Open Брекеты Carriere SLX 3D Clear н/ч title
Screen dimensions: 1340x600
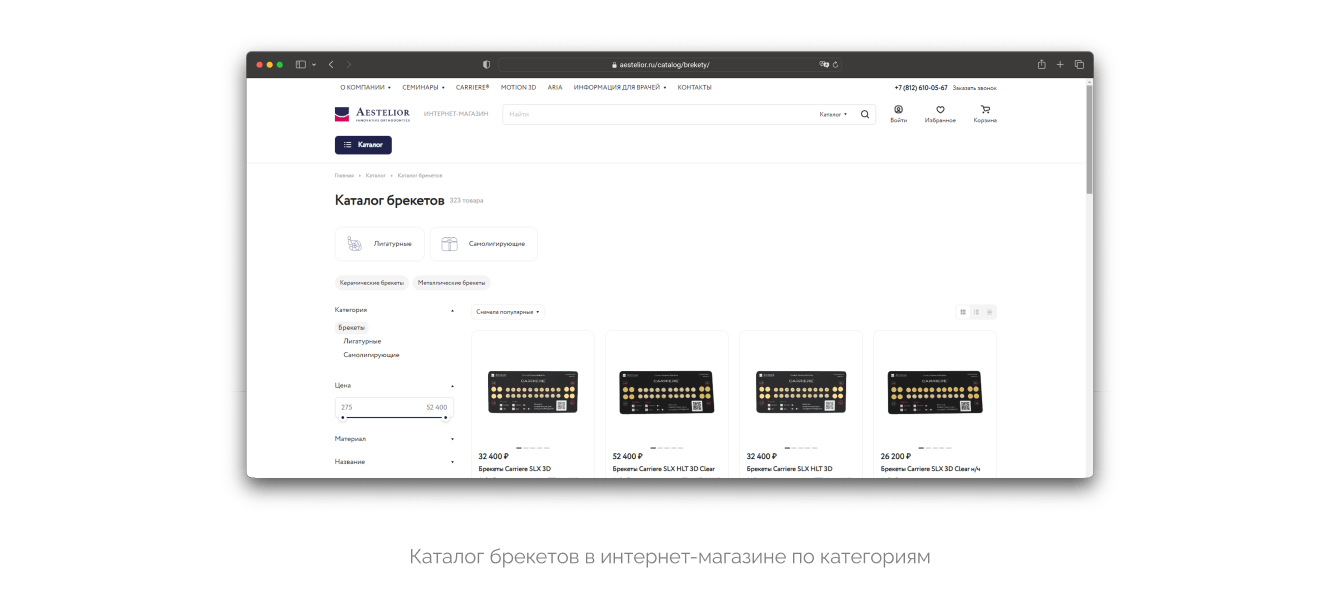[x=930, y=469]
